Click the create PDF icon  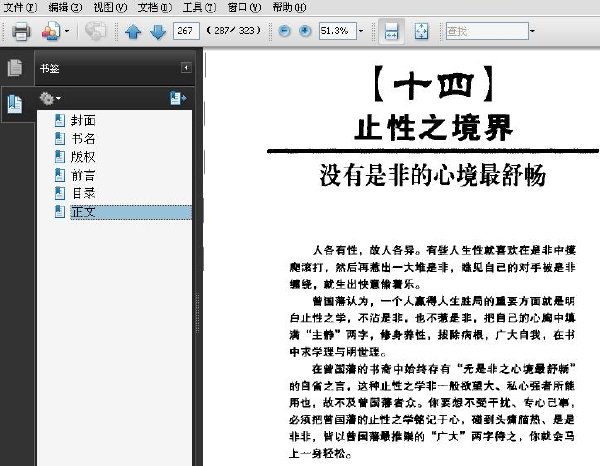pos(51,31)
